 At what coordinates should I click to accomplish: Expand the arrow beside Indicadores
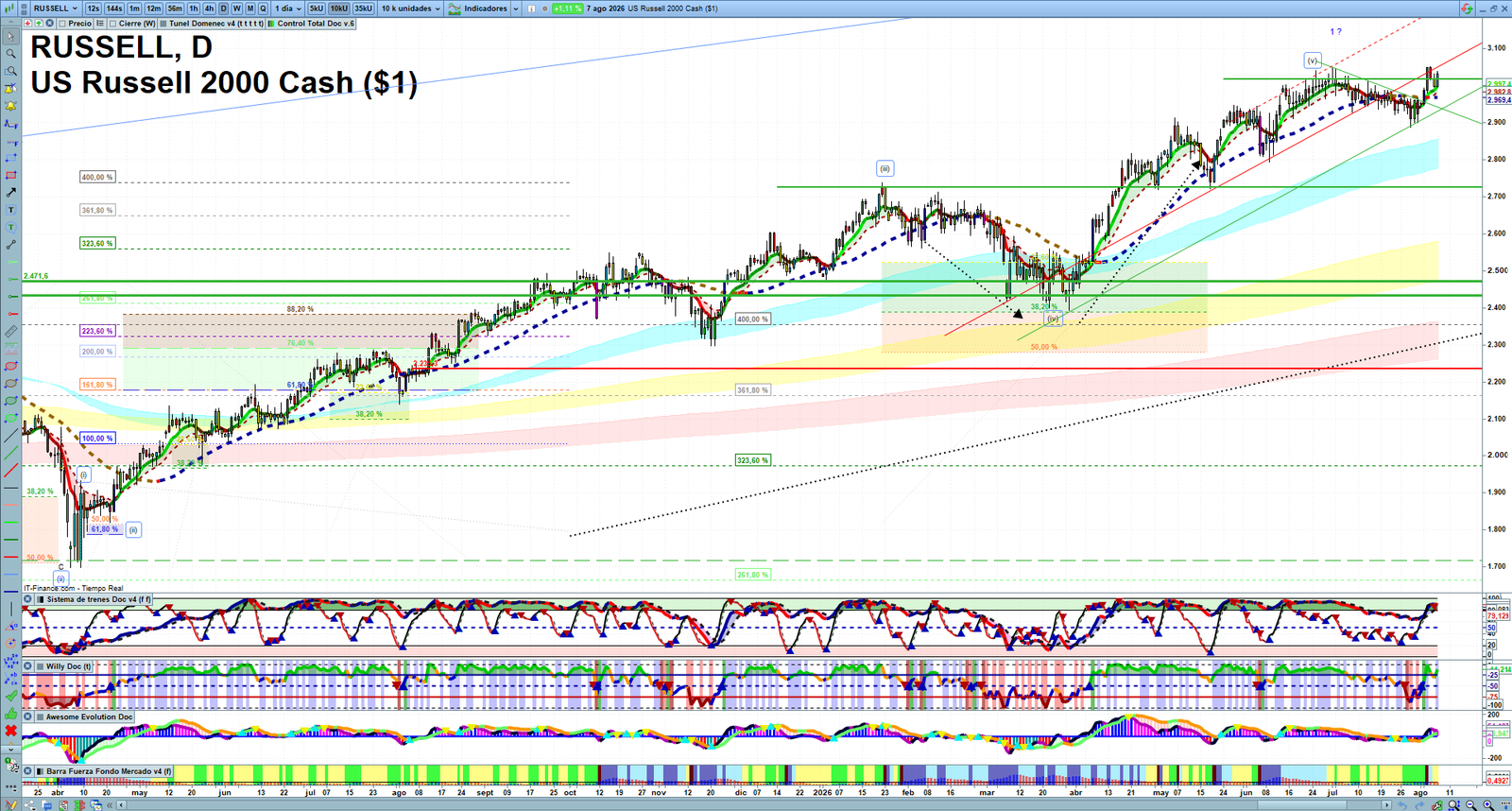point(516,9)
